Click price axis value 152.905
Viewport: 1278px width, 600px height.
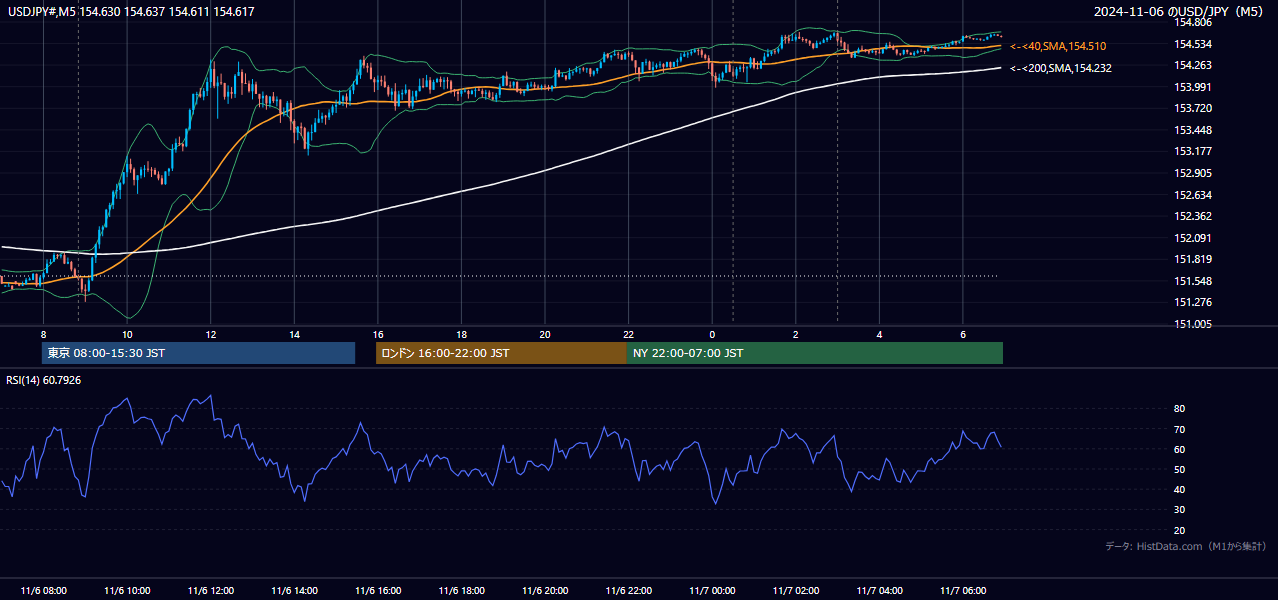point(1194,173)
